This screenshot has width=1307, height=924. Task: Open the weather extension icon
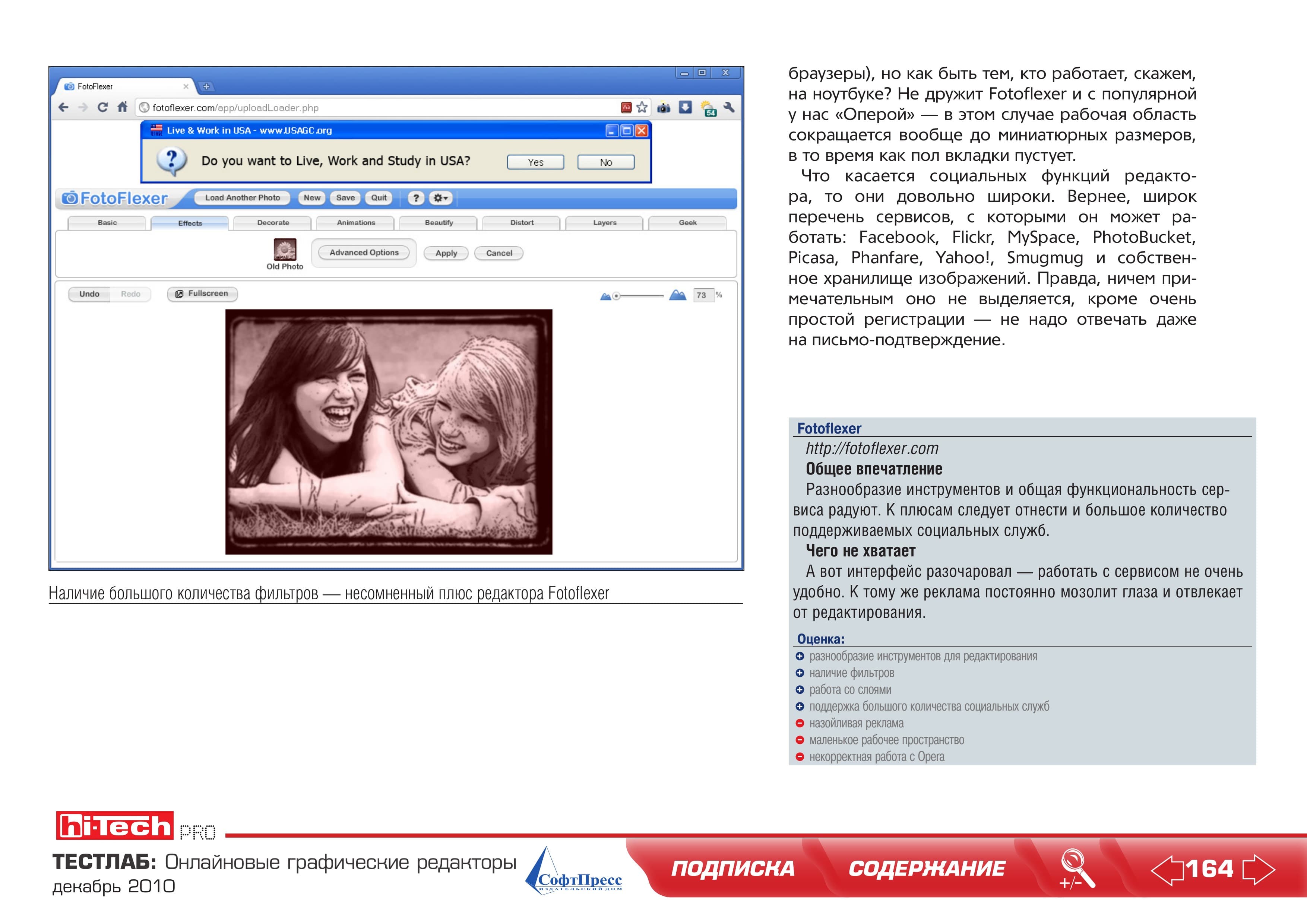coord(709,108)
